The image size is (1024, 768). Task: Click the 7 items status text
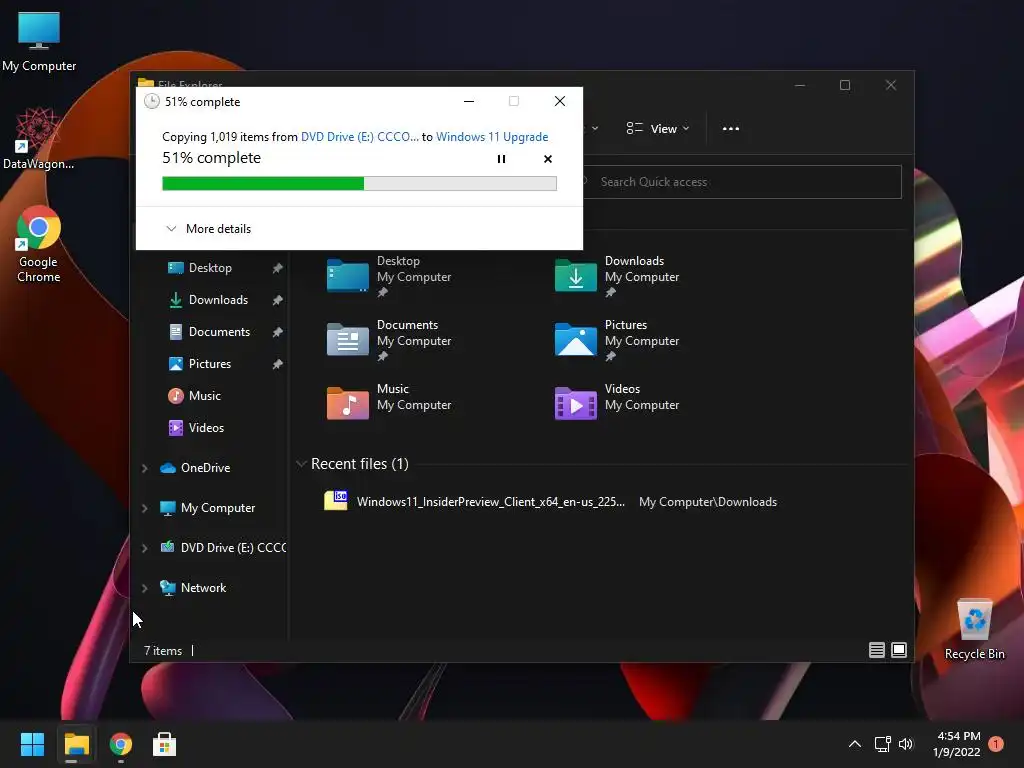tap(163, 650)
